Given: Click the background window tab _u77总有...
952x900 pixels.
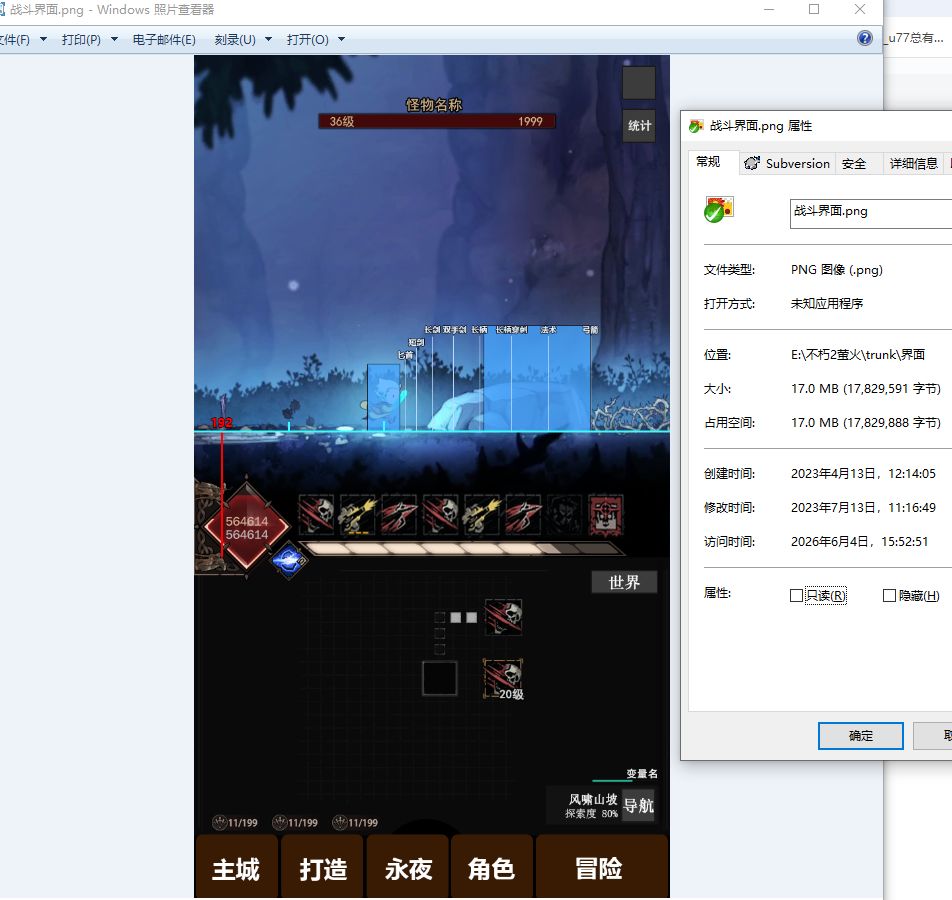Looking at the screenshot, I should tap(915, 38).
